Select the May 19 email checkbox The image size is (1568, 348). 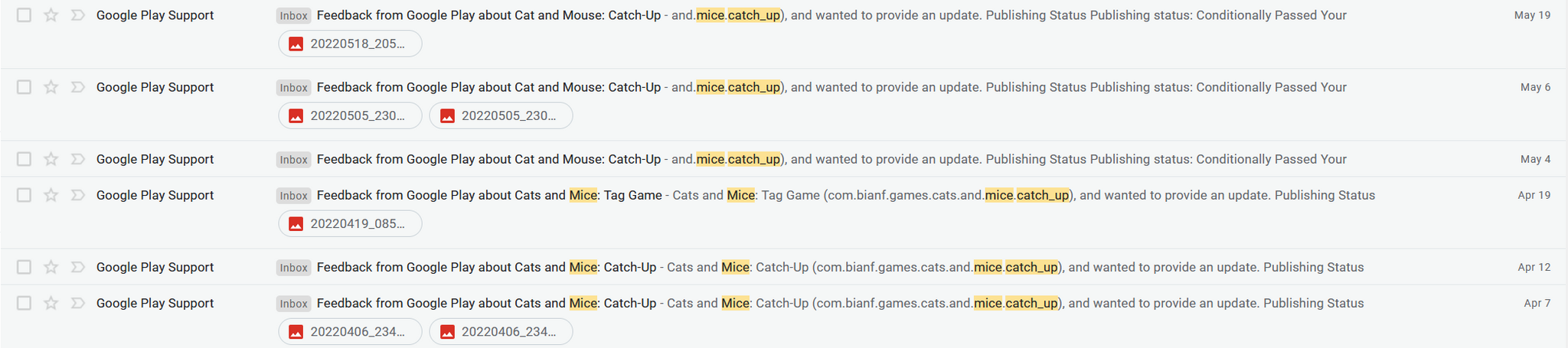pyautogui.click(x=24, y=15)
